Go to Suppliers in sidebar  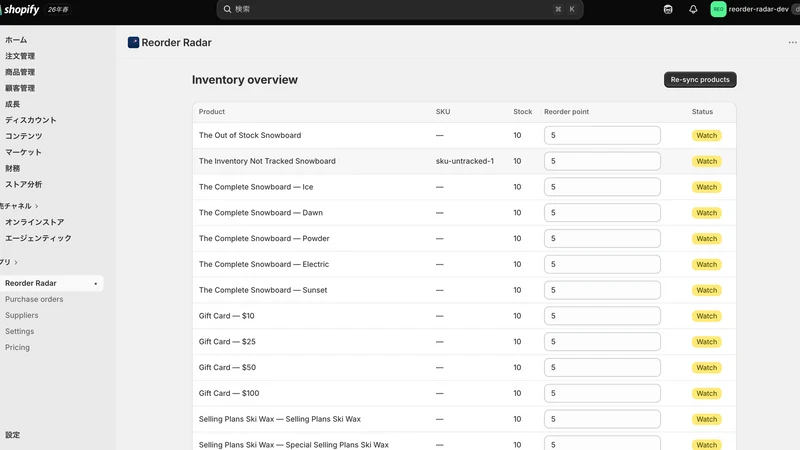click(21, 315)
